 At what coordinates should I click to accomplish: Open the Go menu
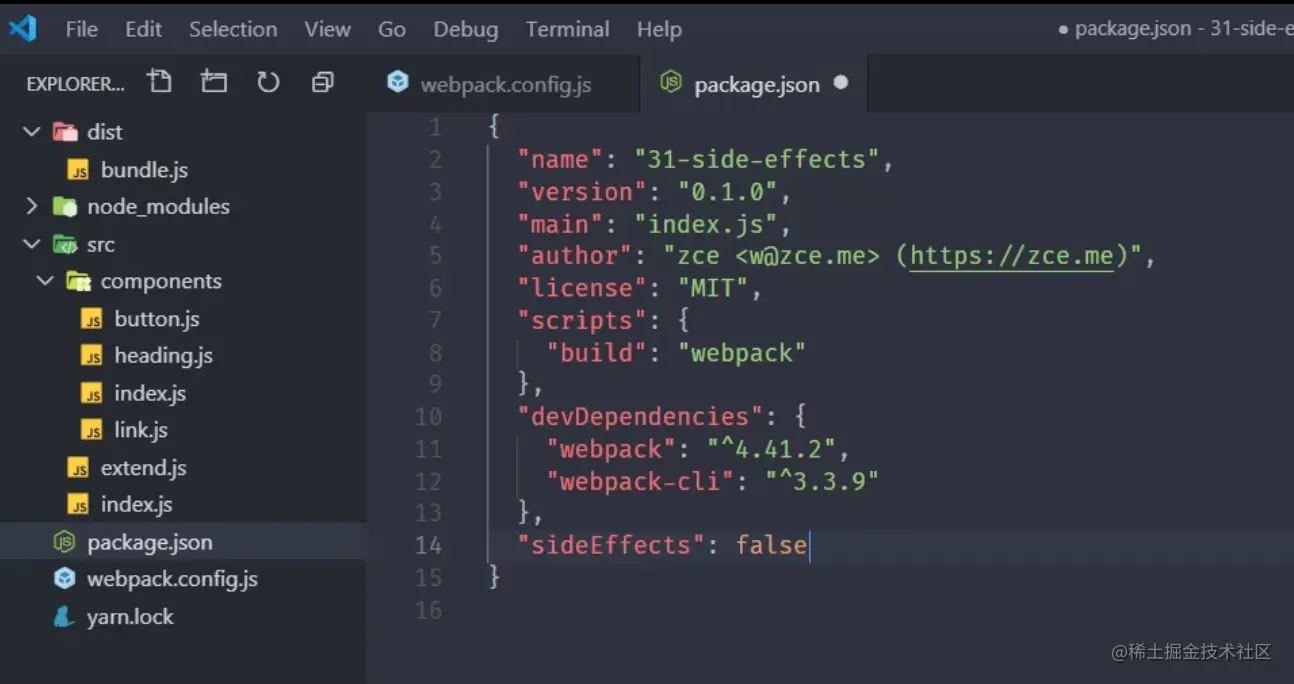tap(392, 29)
